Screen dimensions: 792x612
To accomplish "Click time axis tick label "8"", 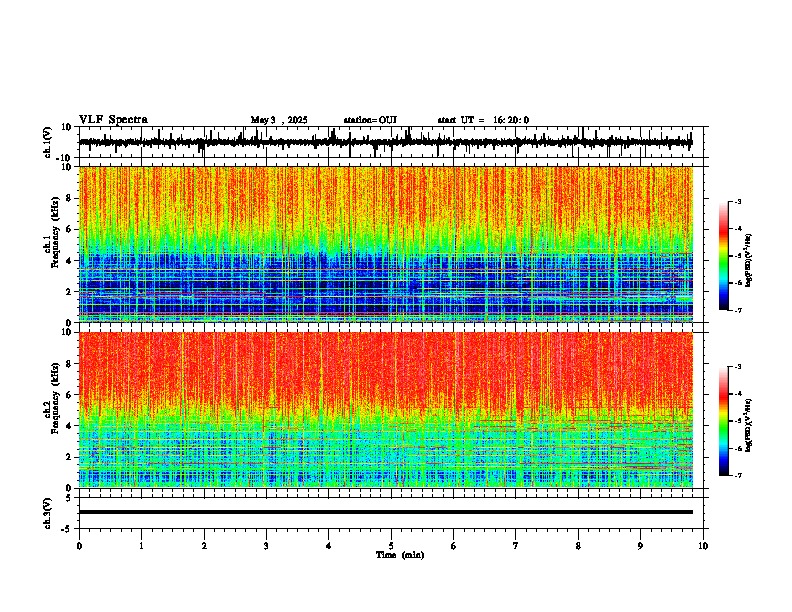I will tap(578, 546).
